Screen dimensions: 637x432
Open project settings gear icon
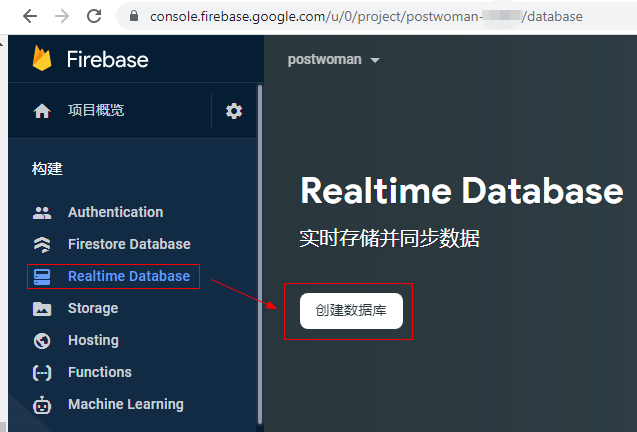(234, 111)
